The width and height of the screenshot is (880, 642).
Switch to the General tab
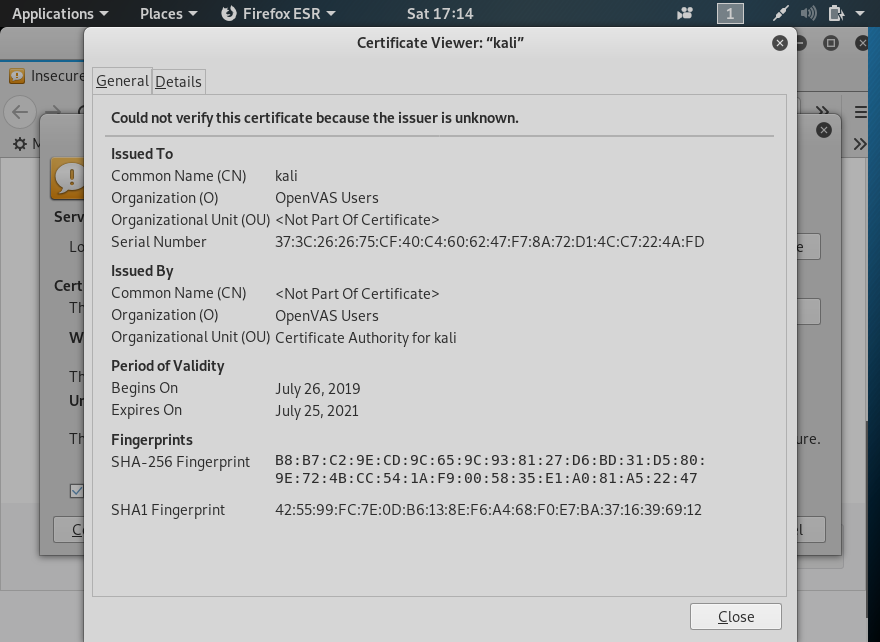pyautogui.click(x=122, y=81)
